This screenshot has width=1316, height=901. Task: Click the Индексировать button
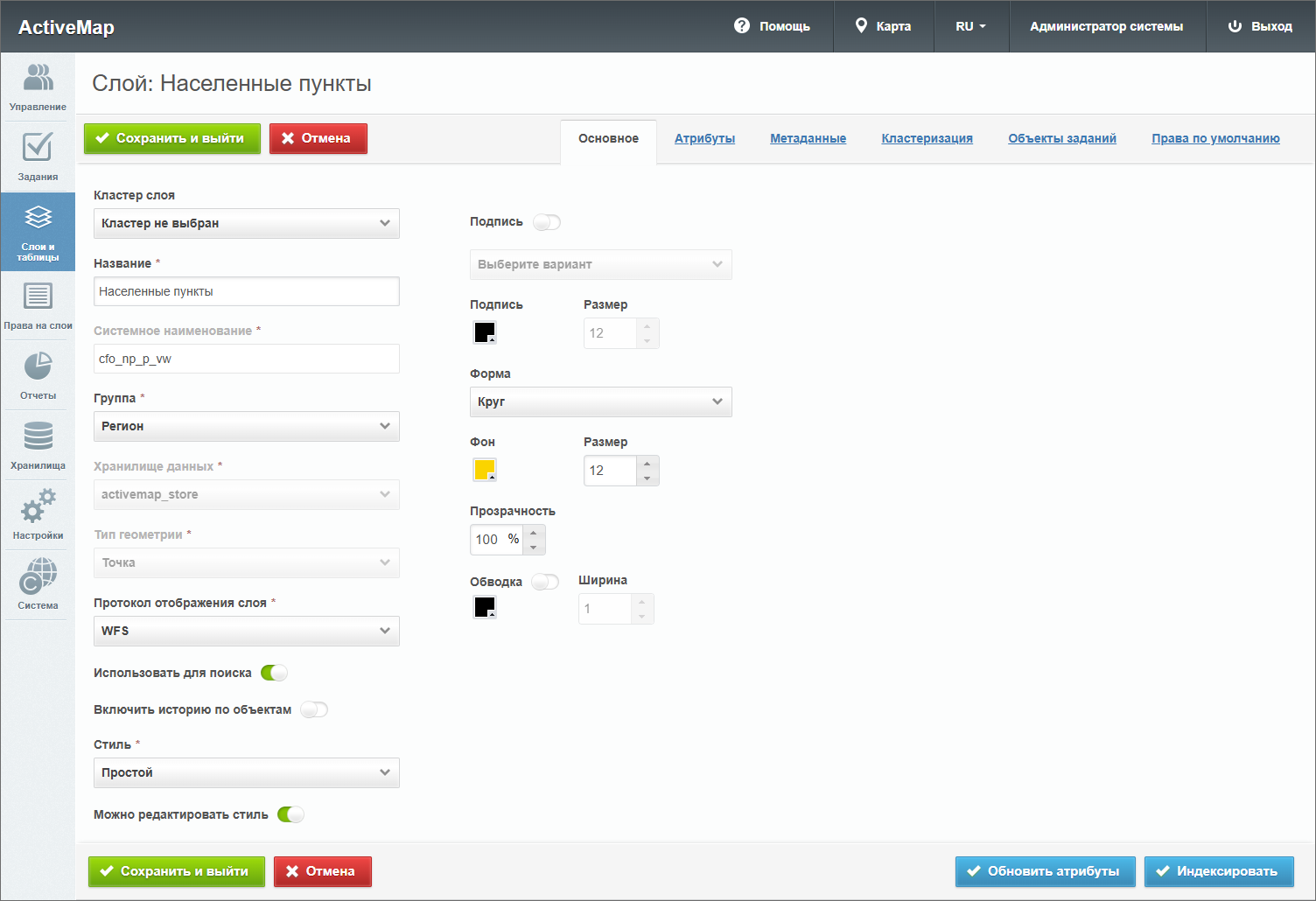coord(1218,871)
